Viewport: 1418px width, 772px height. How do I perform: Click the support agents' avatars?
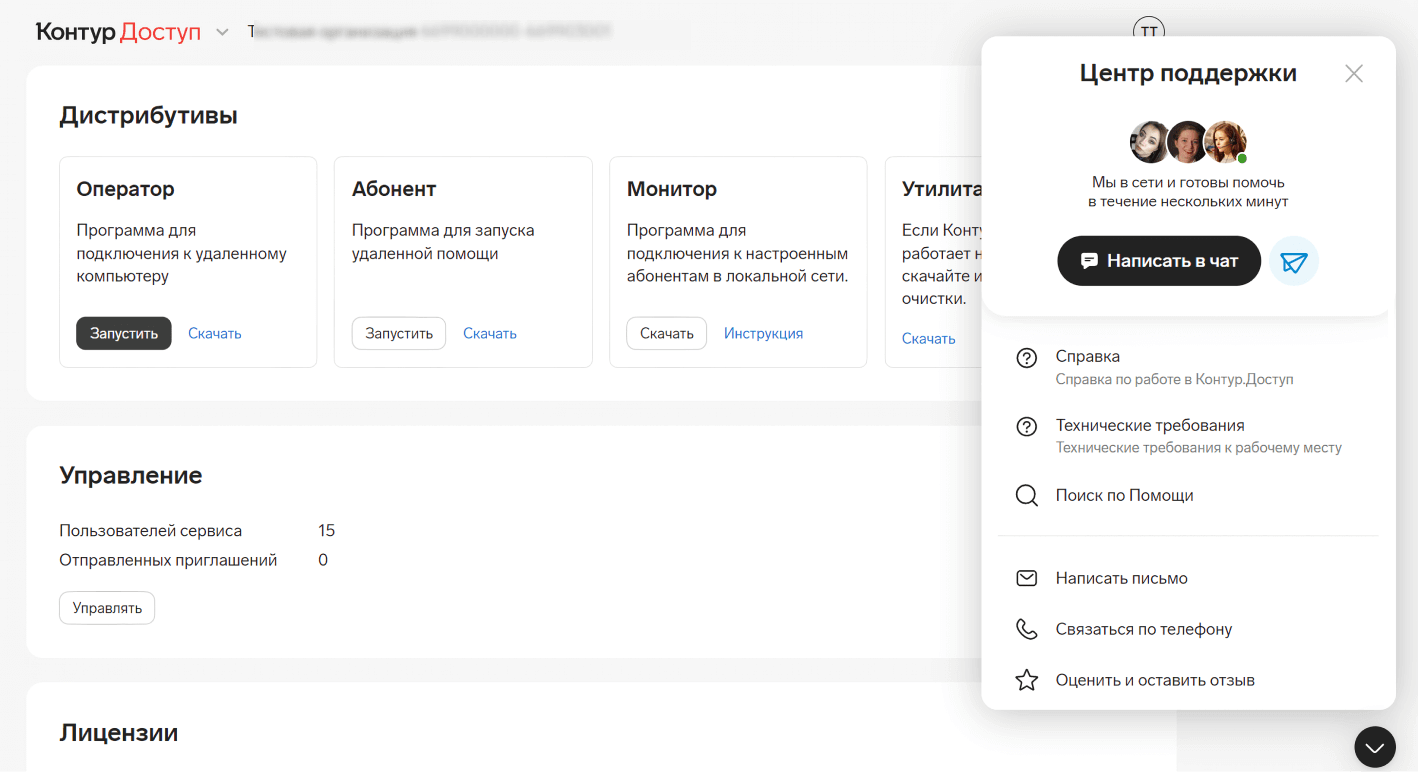tap(1188, 142)
